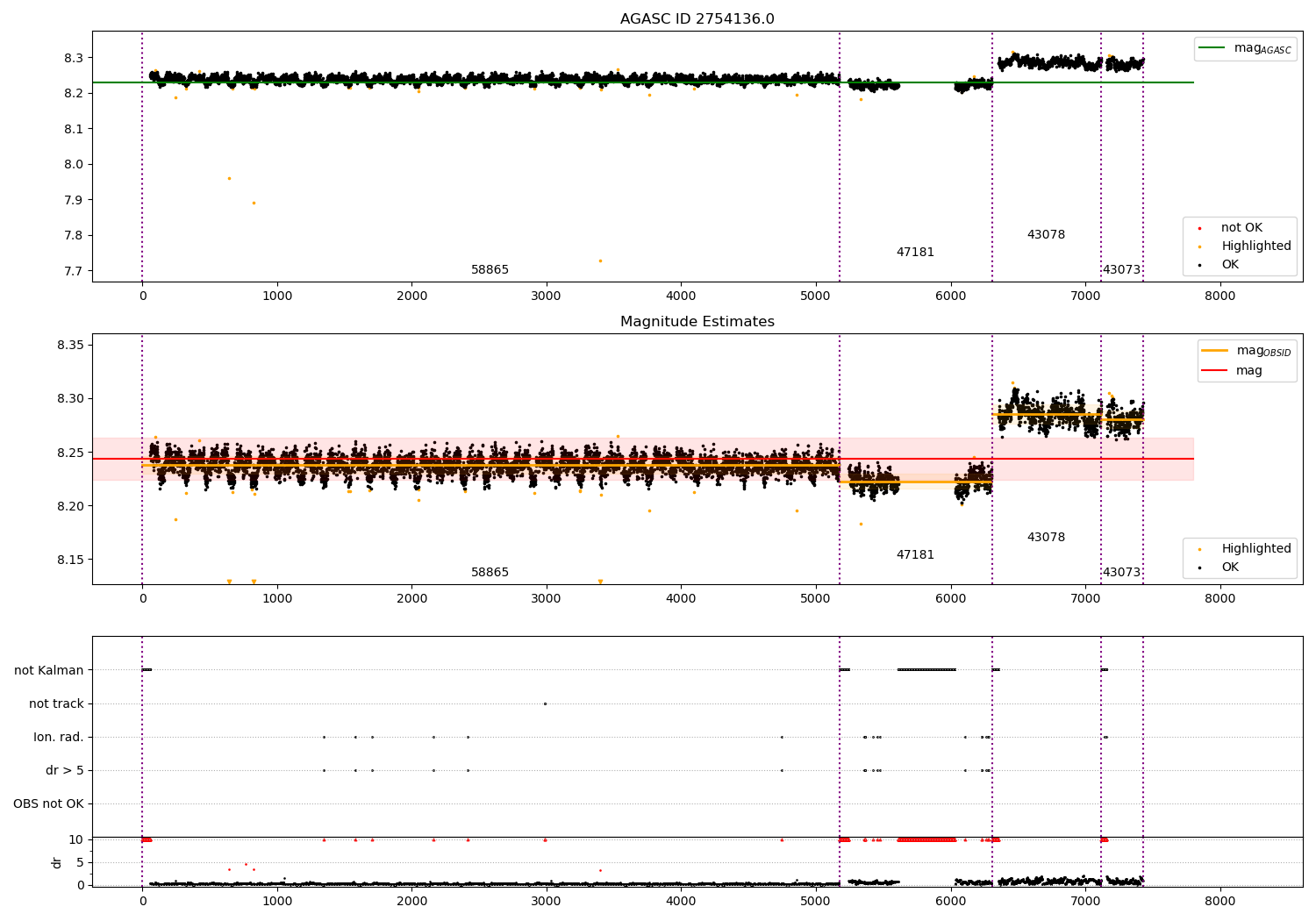Image resolution: width=1316 pixels, height=921 pixels.
Task: Click the red 'mag' legend entry in the middle plot
Action: click(1233, 371)
